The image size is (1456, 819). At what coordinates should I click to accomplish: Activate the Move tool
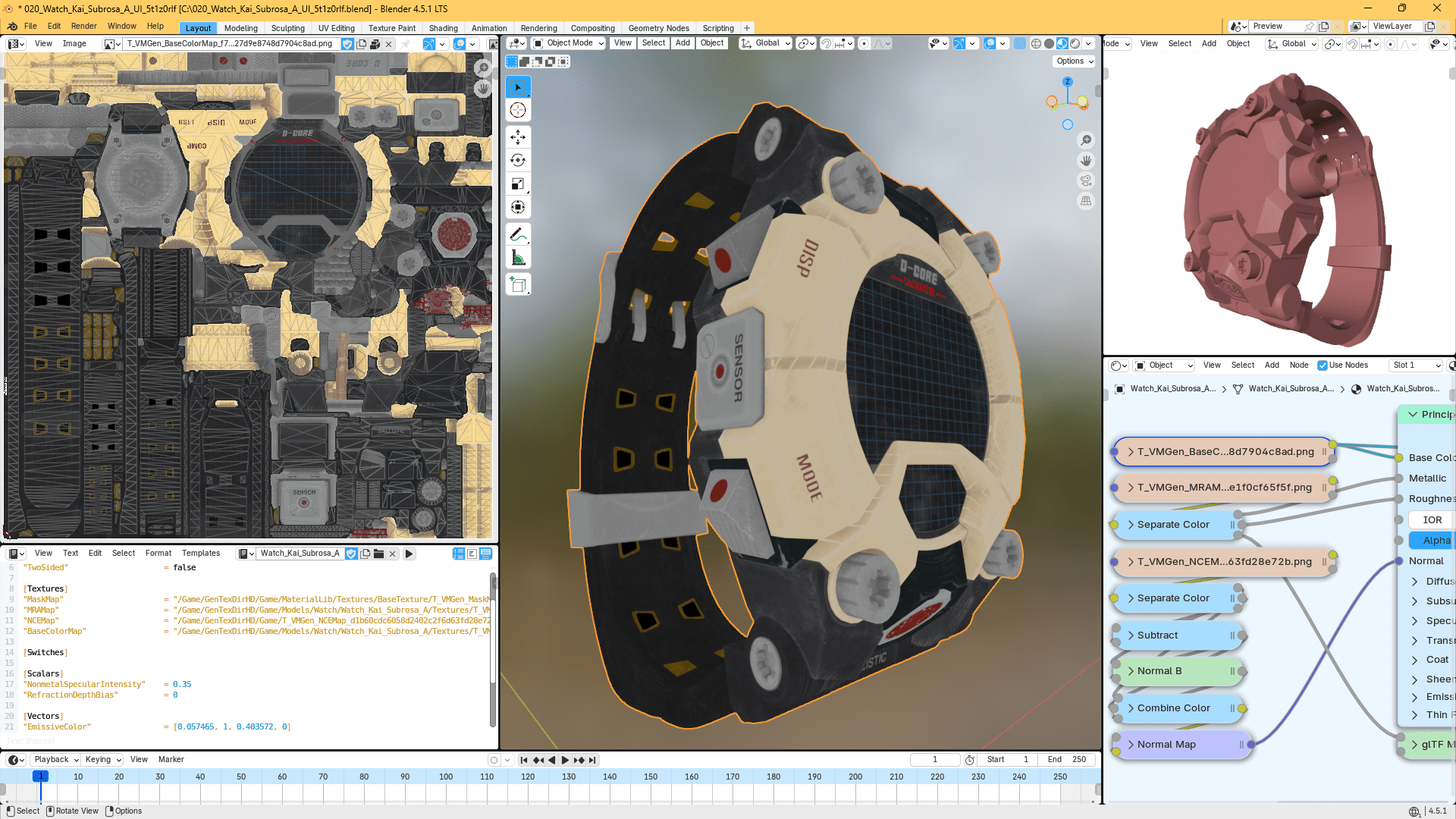pyautogui.click(x=518, y=137)
